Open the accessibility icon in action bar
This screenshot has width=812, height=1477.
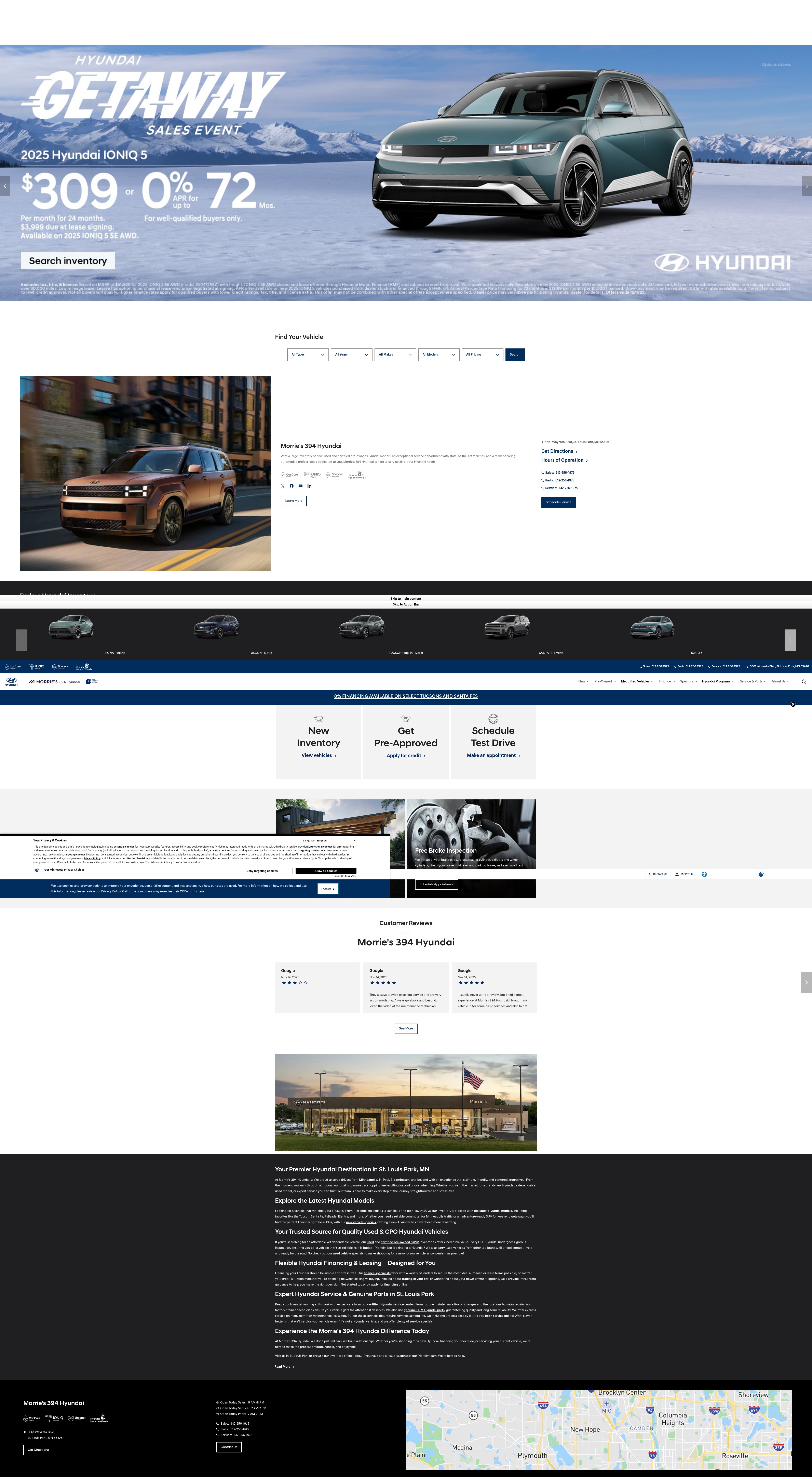tap(704, 874)
